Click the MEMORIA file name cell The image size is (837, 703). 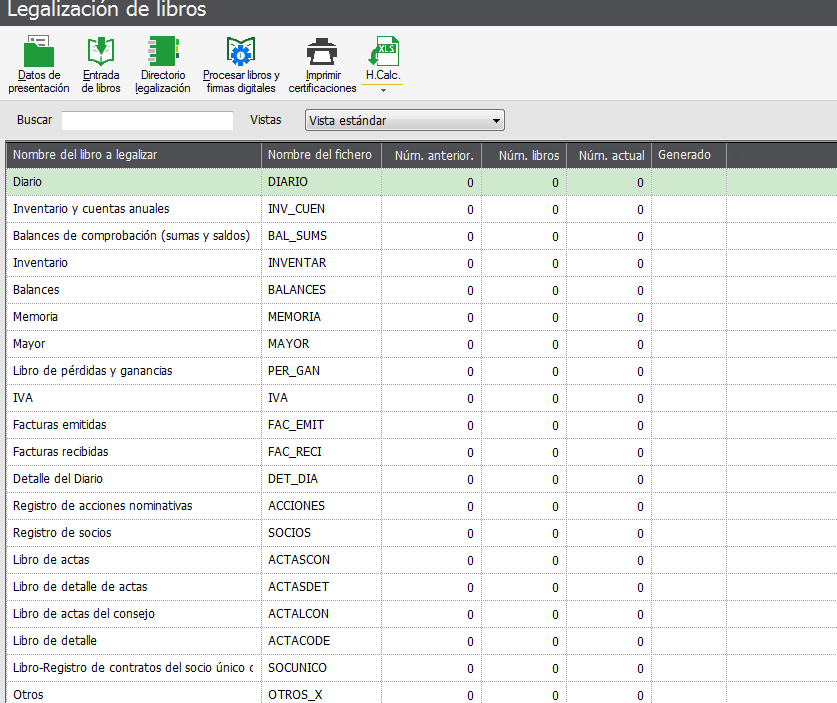pos(321,317)
